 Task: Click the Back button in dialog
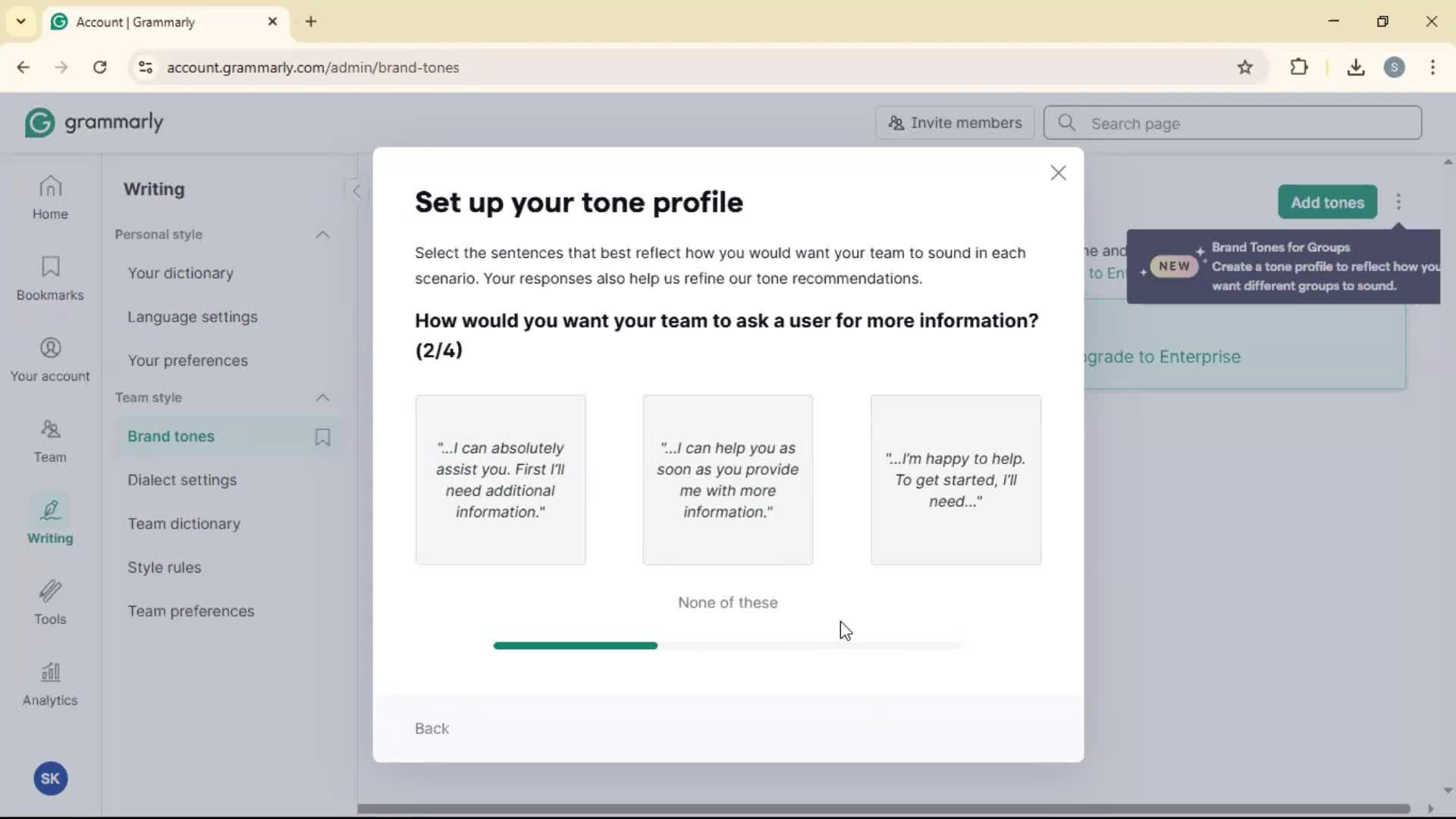(x=431, y=728)
